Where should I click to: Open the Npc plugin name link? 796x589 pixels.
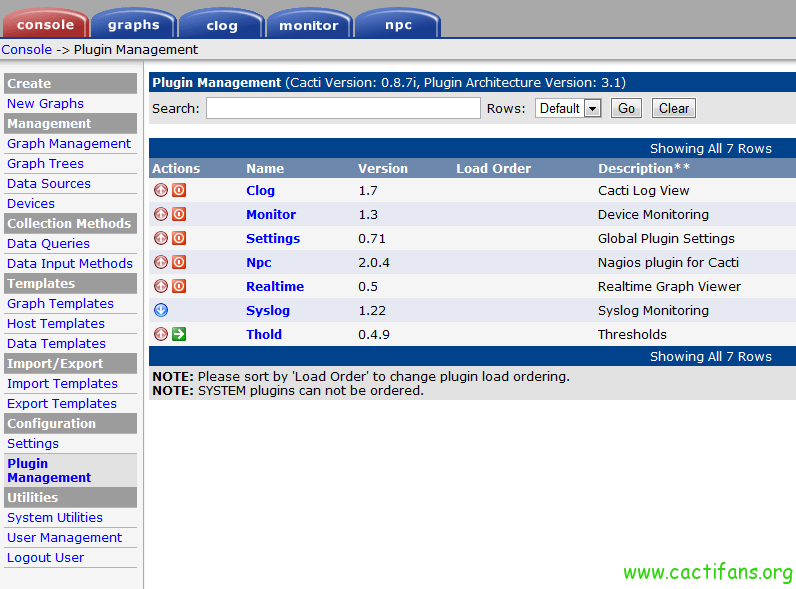[x=259, y=263]
